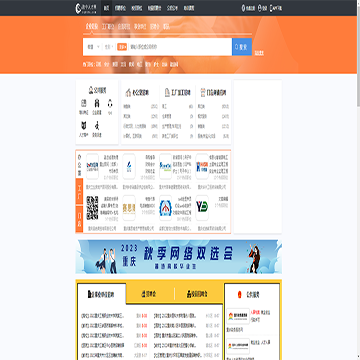Click the QR code image in company listings

pos(92,208)
